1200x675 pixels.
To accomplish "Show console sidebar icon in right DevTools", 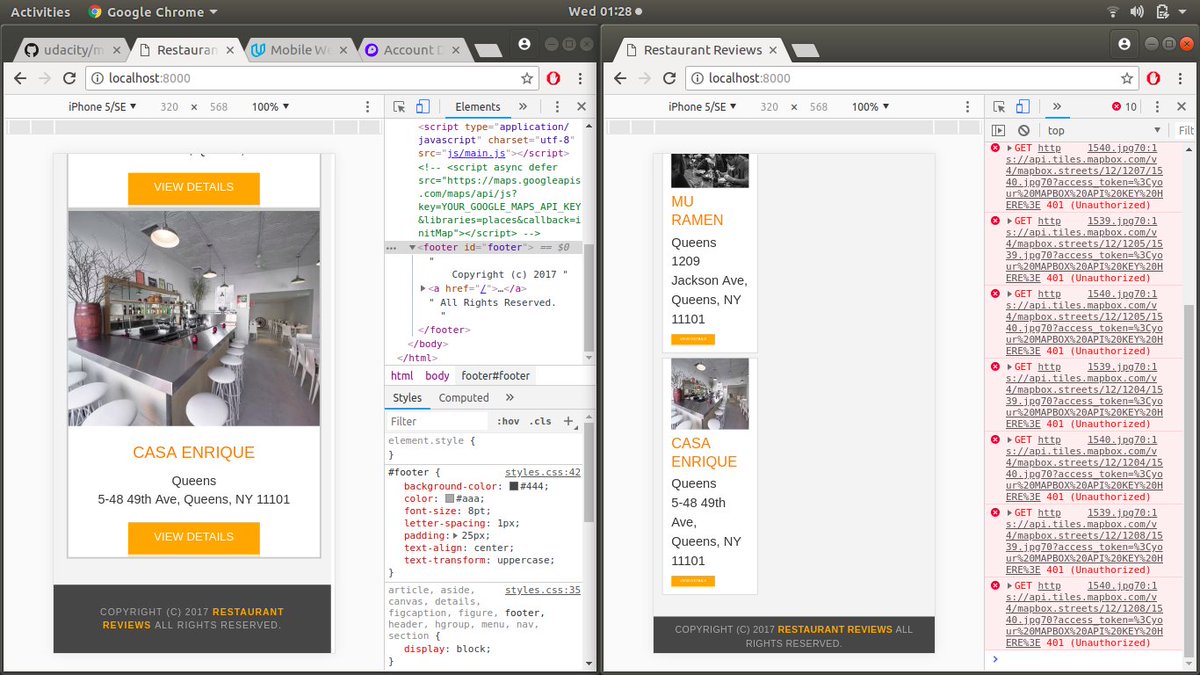I will [998, 131].
